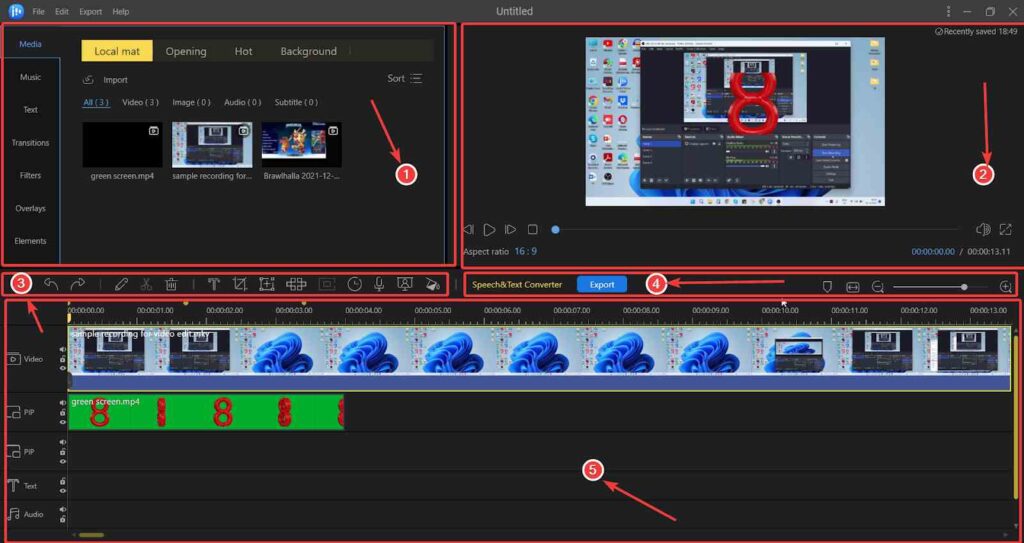
Task: Lock the Audio track
Action: (63, 519)
